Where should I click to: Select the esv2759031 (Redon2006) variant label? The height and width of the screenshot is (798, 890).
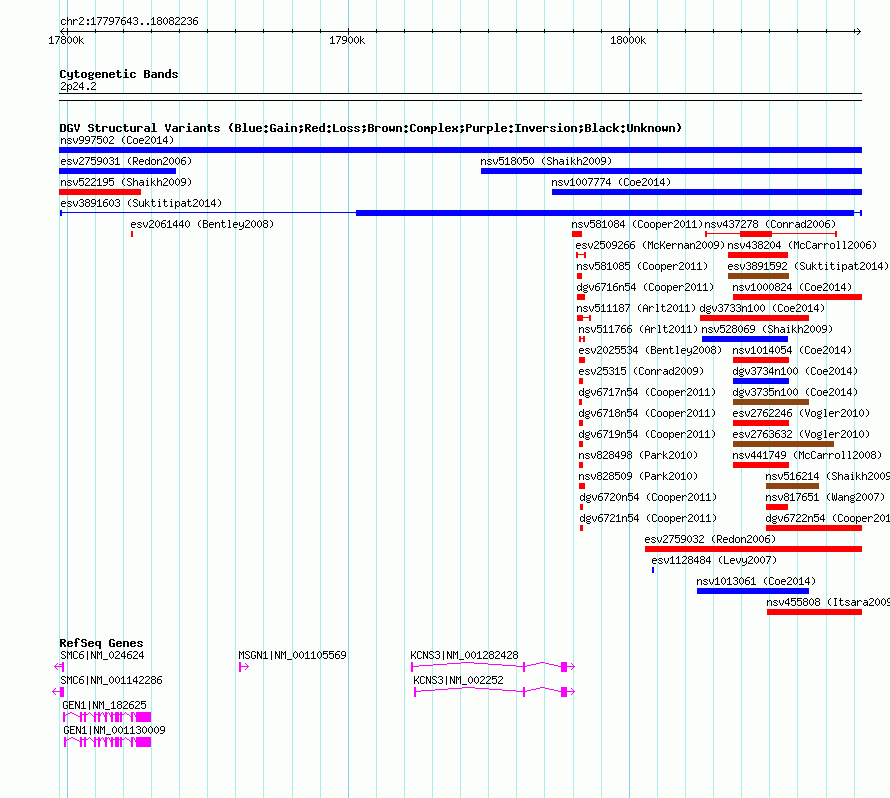[x=126, y=161]
